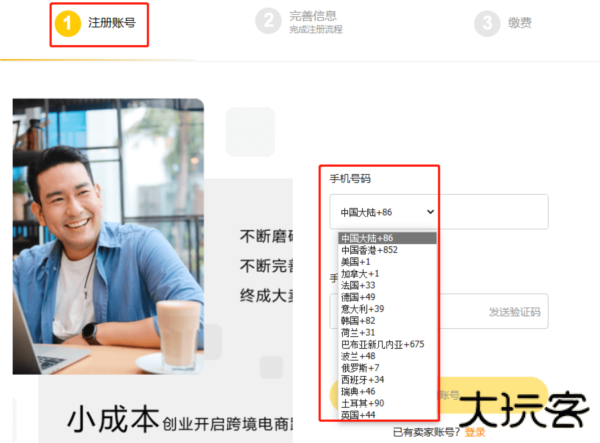
Task: Select 中国香港+852 option
Action: (387, 250)
